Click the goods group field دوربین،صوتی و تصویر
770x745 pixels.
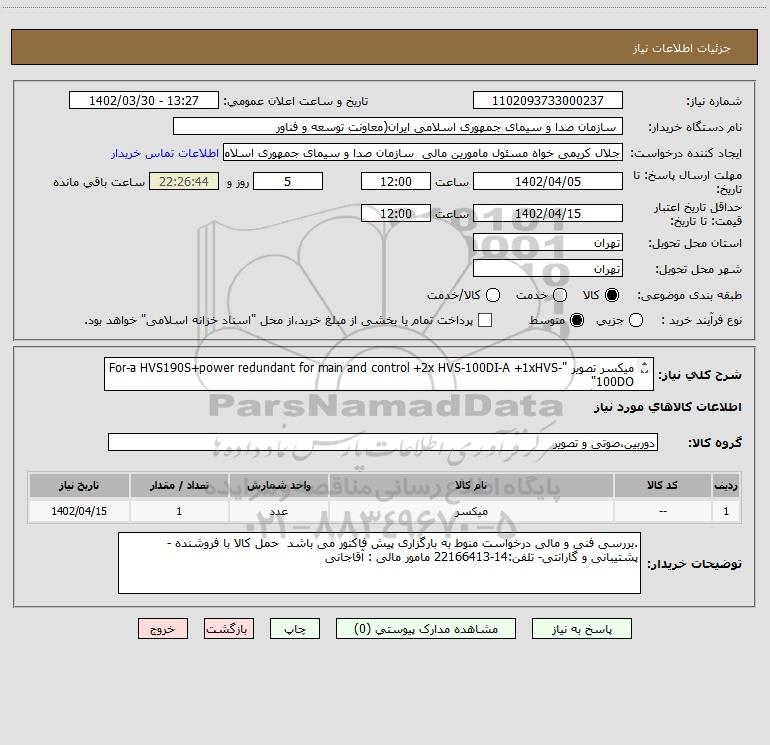point(383,442)
